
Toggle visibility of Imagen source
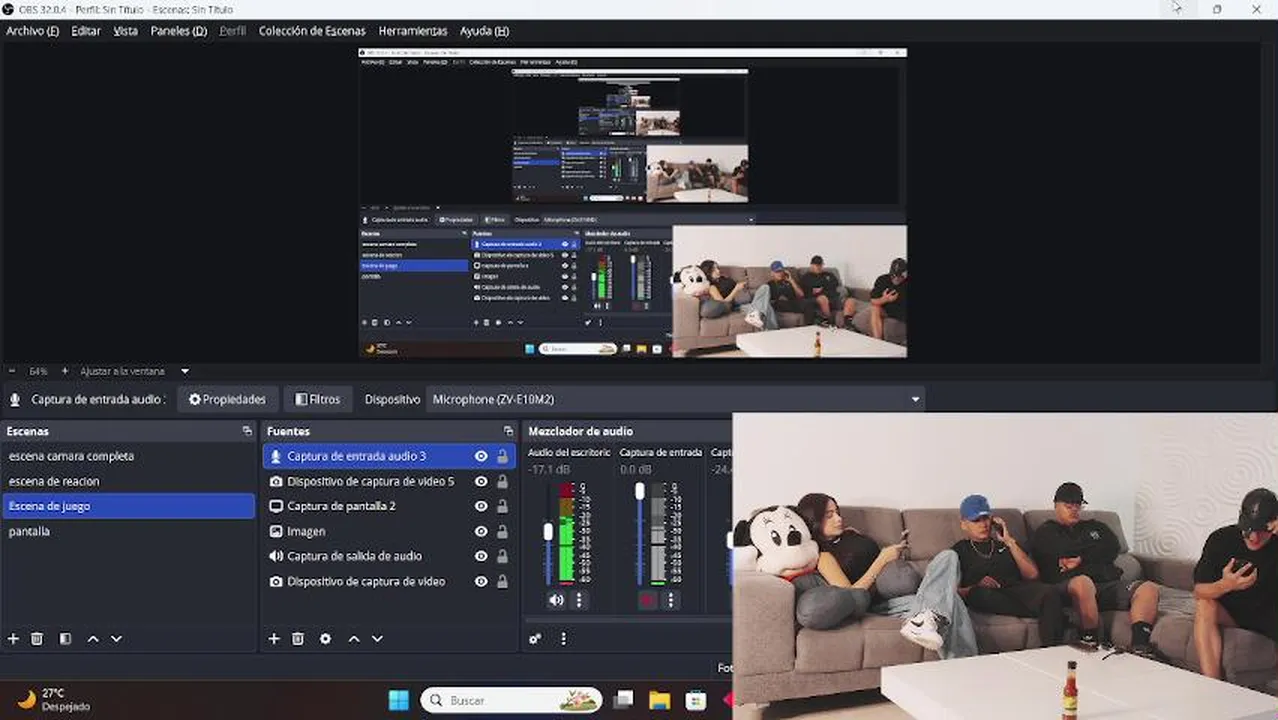click(x=481, y=531)
